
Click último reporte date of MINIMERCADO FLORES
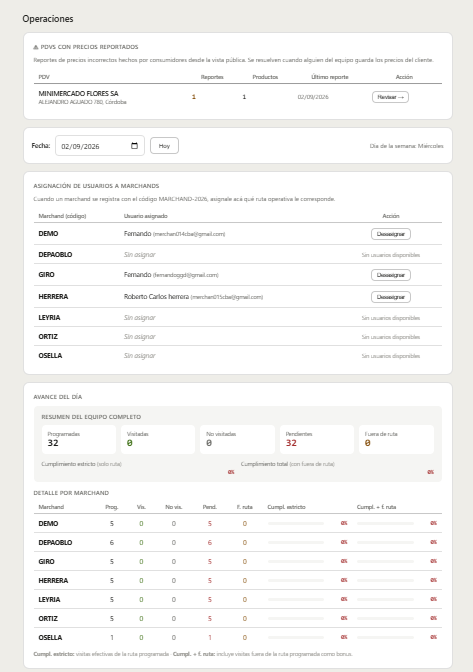click(313, 97)
